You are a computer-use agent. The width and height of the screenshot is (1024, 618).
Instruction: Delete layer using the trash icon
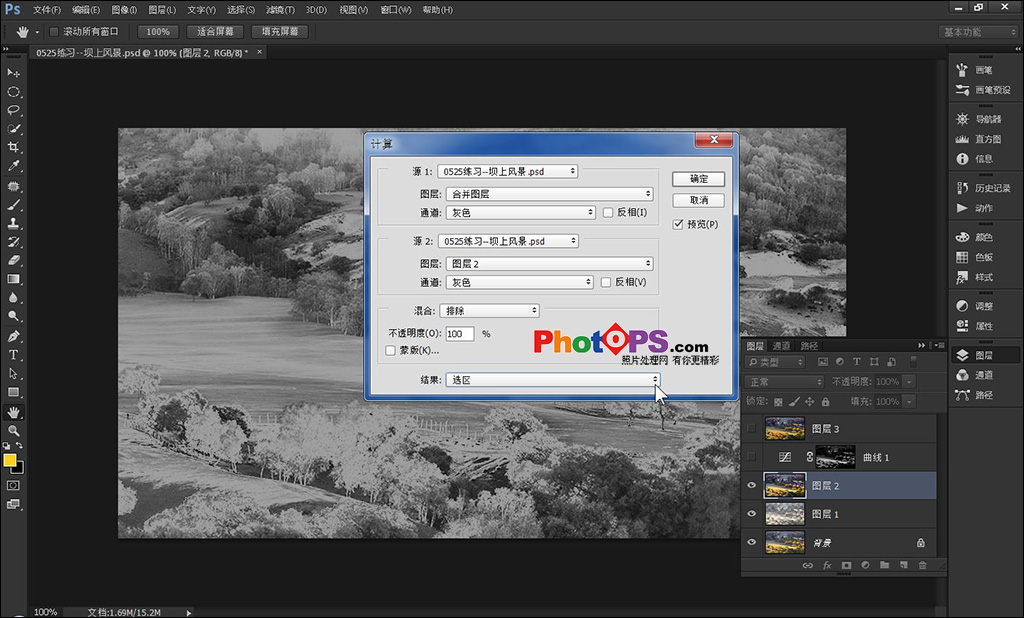(922, 565)
